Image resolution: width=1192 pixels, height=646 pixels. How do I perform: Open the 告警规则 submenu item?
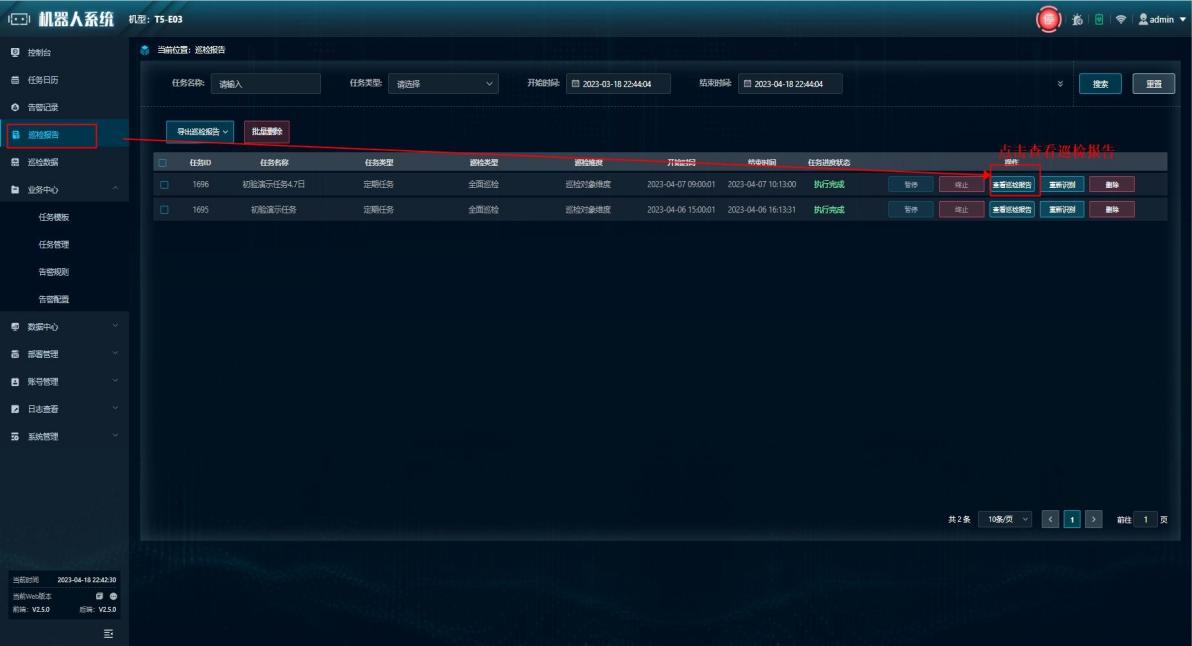(54, 272)
